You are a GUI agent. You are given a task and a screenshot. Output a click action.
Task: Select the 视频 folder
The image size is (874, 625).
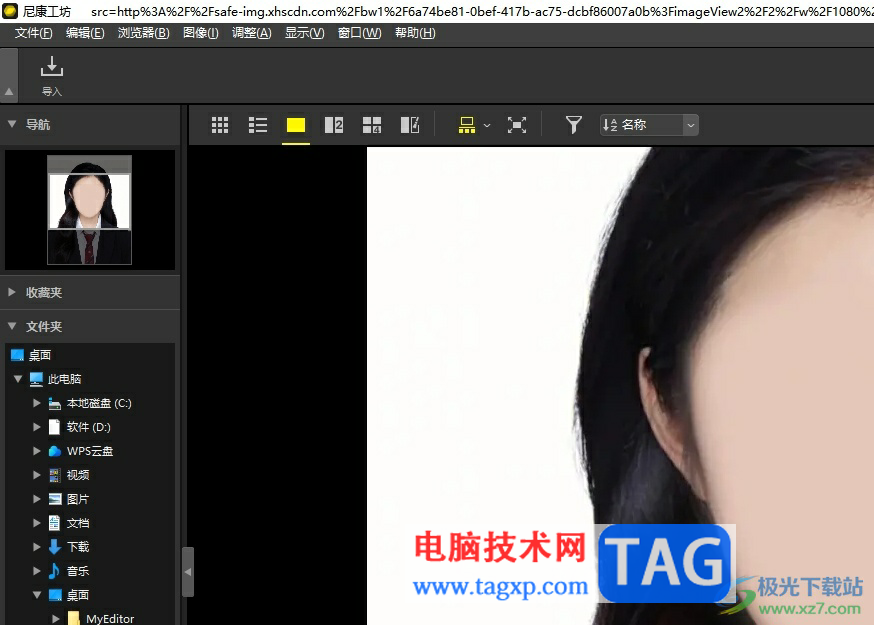click(x=77, y=475)
